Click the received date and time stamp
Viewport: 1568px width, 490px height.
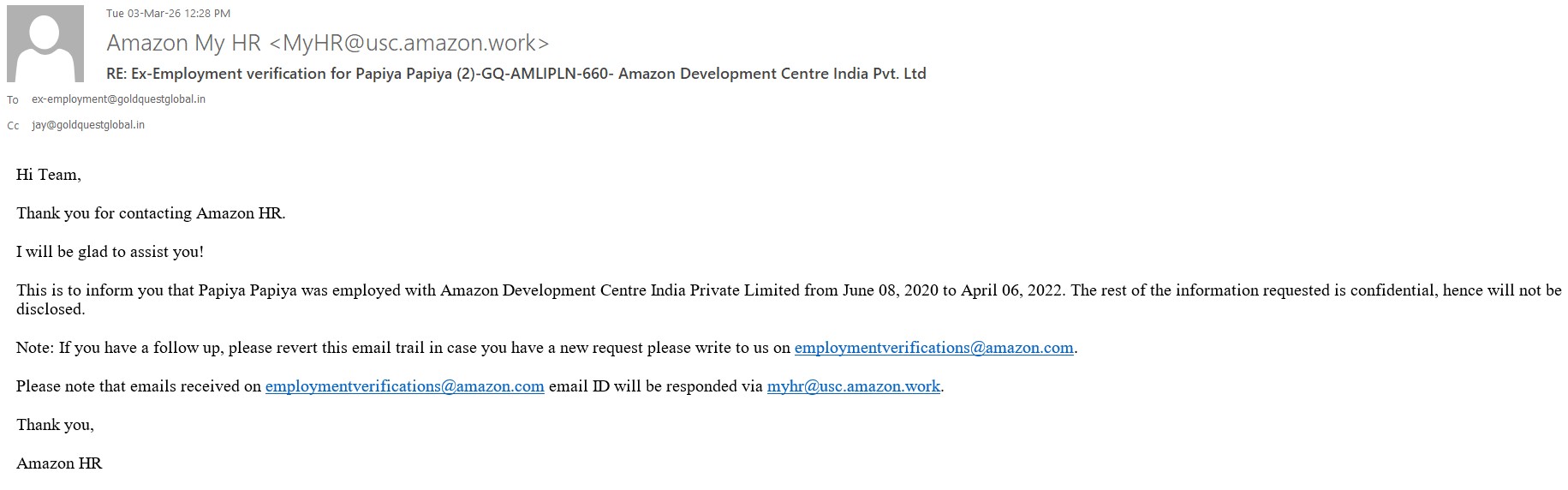click(x=168, y=13)
